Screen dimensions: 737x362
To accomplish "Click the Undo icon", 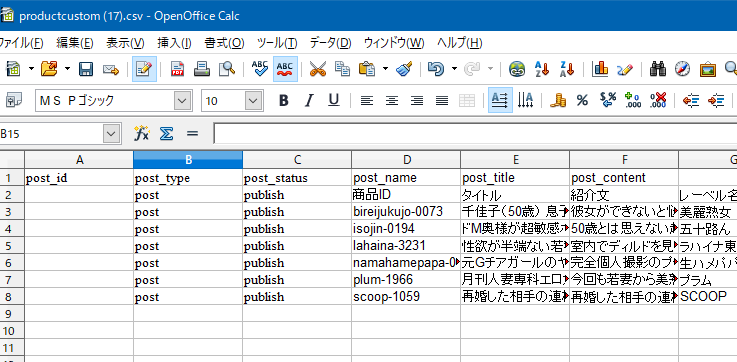I will pos(436,70).
